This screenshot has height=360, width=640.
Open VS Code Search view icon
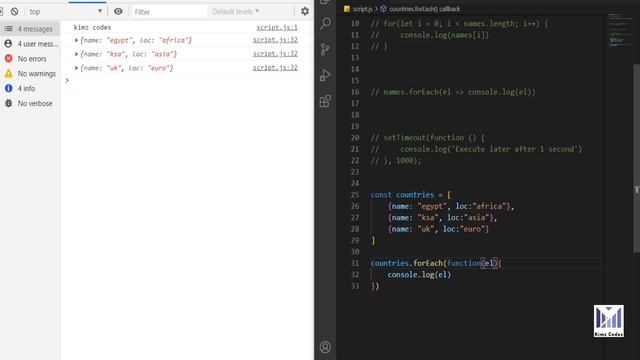325,23
